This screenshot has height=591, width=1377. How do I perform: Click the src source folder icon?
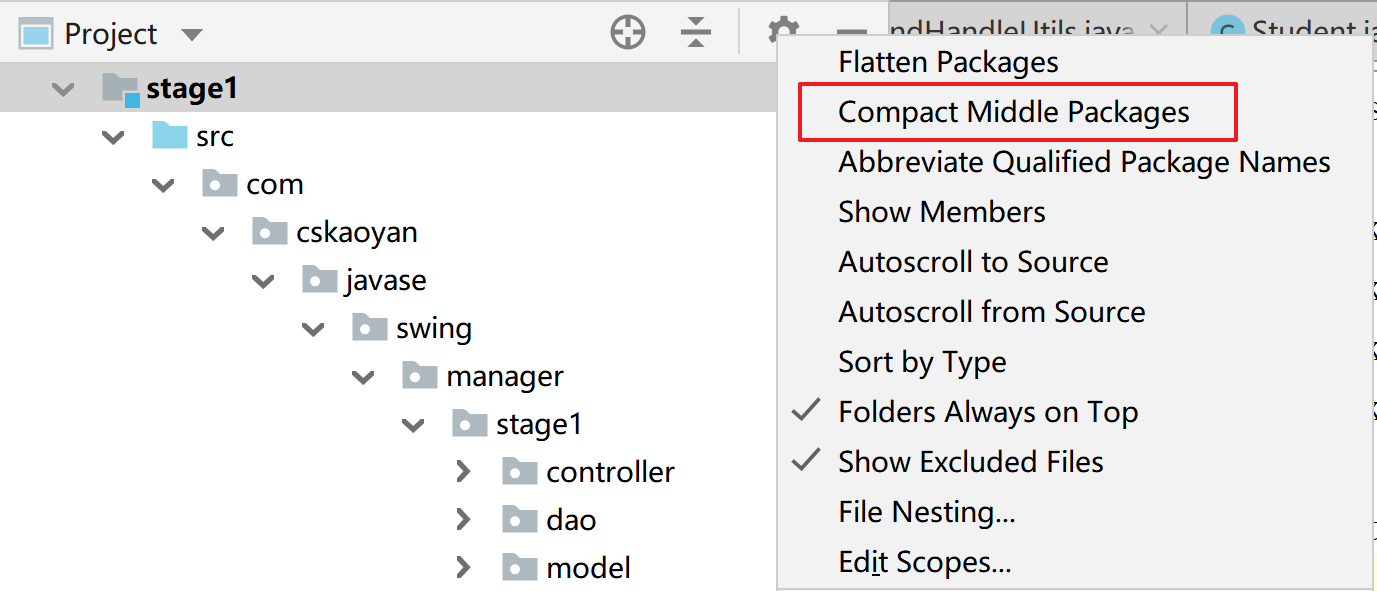click(x=170, y=136)
